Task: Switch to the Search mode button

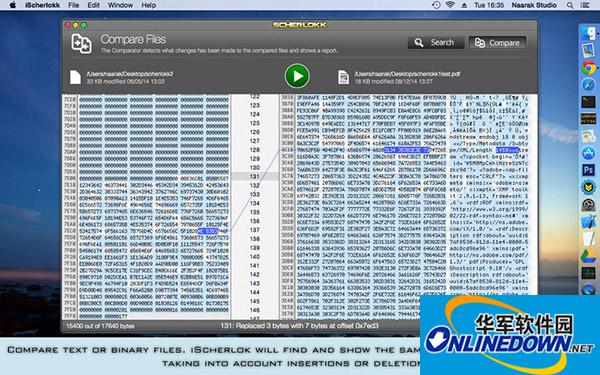Action: [x=435, y=42]
